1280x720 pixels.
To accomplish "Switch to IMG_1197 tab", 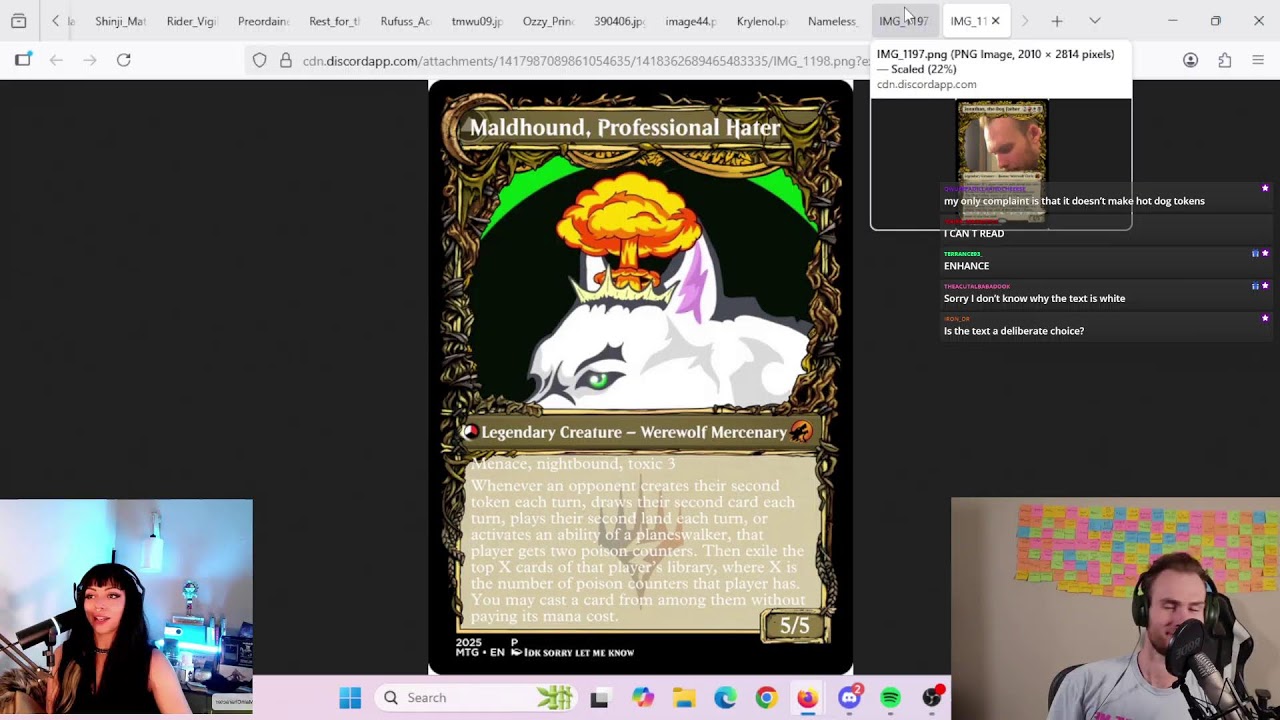I will click(x=904, y=21).
